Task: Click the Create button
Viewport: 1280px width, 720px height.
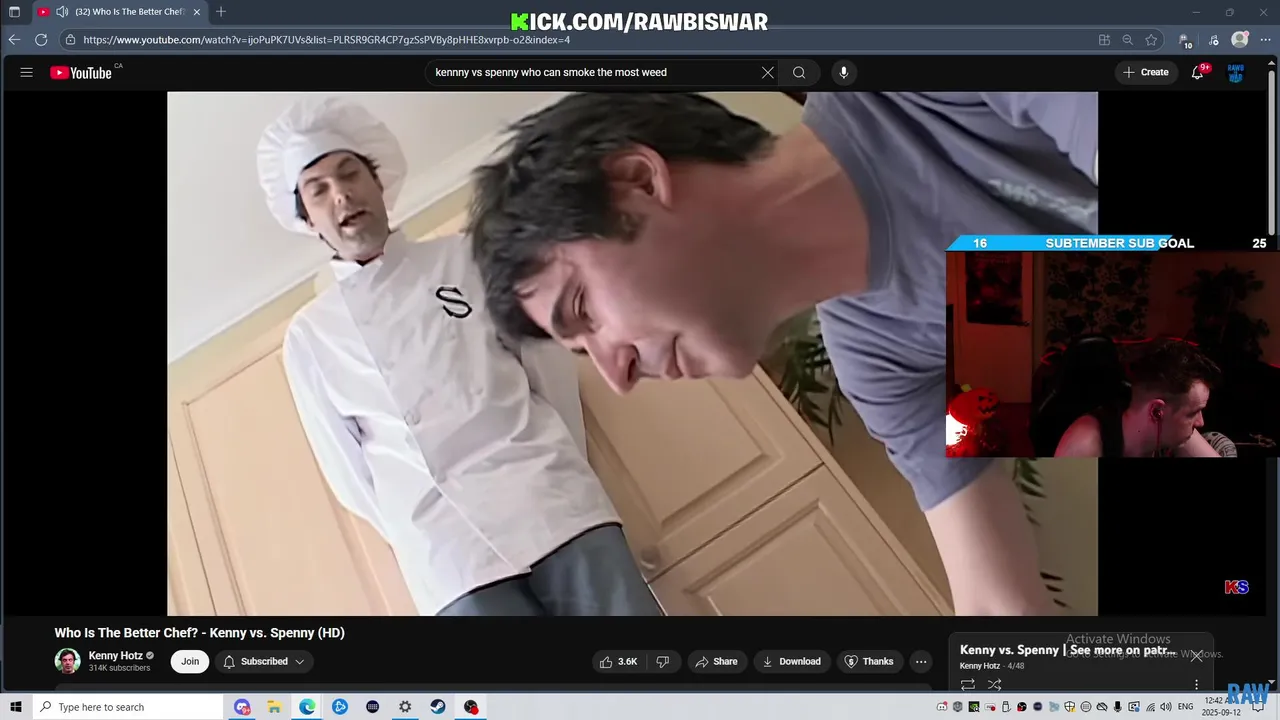Action: click(1146, 72)
